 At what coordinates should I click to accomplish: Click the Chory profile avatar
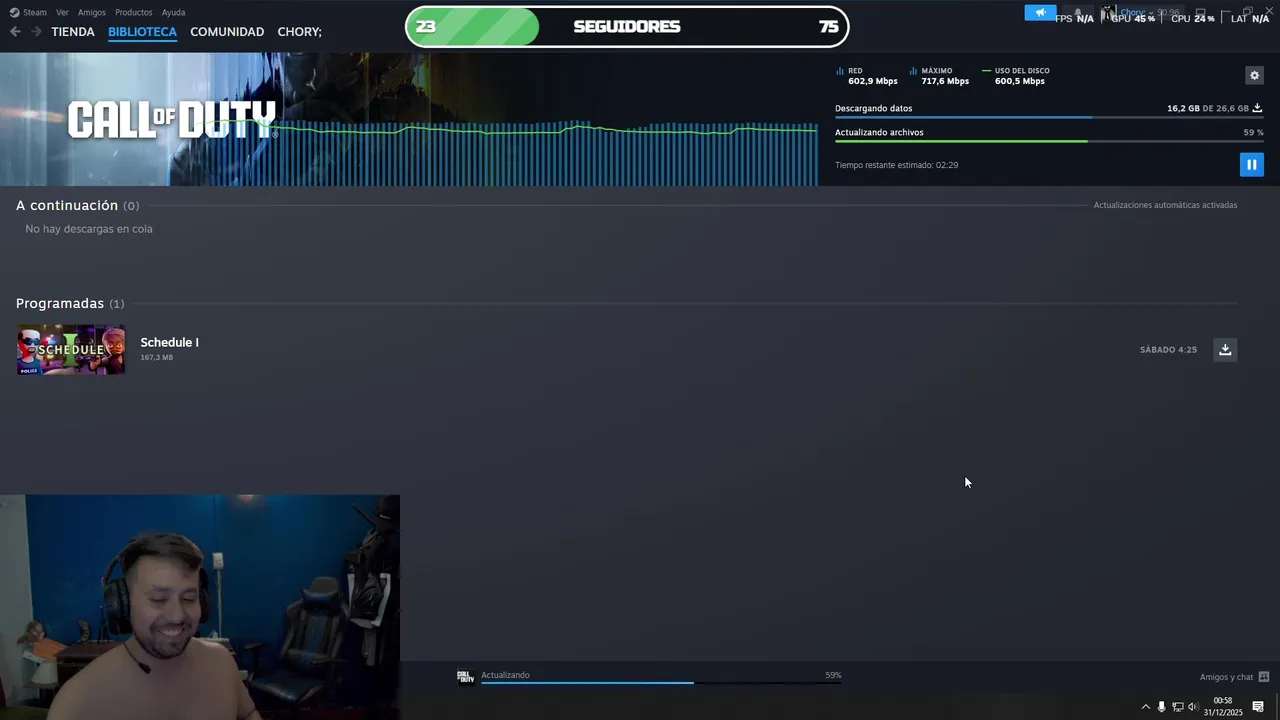(1109, 13)
